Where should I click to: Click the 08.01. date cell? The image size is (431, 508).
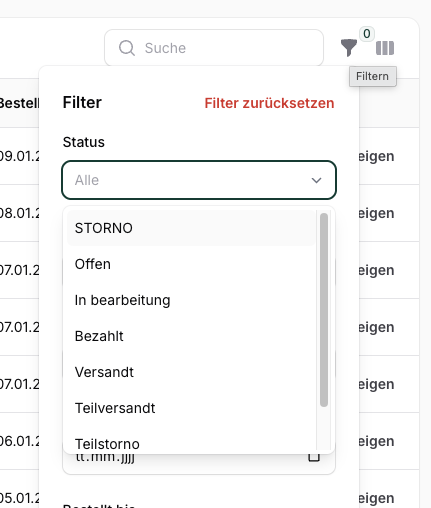19,213
